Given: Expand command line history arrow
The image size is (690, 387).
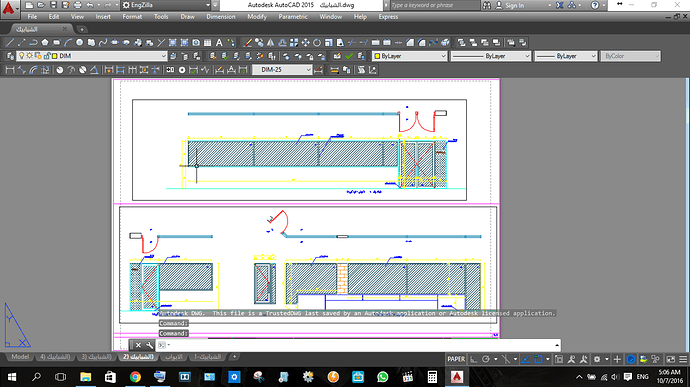Looking at the screenshot, I should [557, 345].
